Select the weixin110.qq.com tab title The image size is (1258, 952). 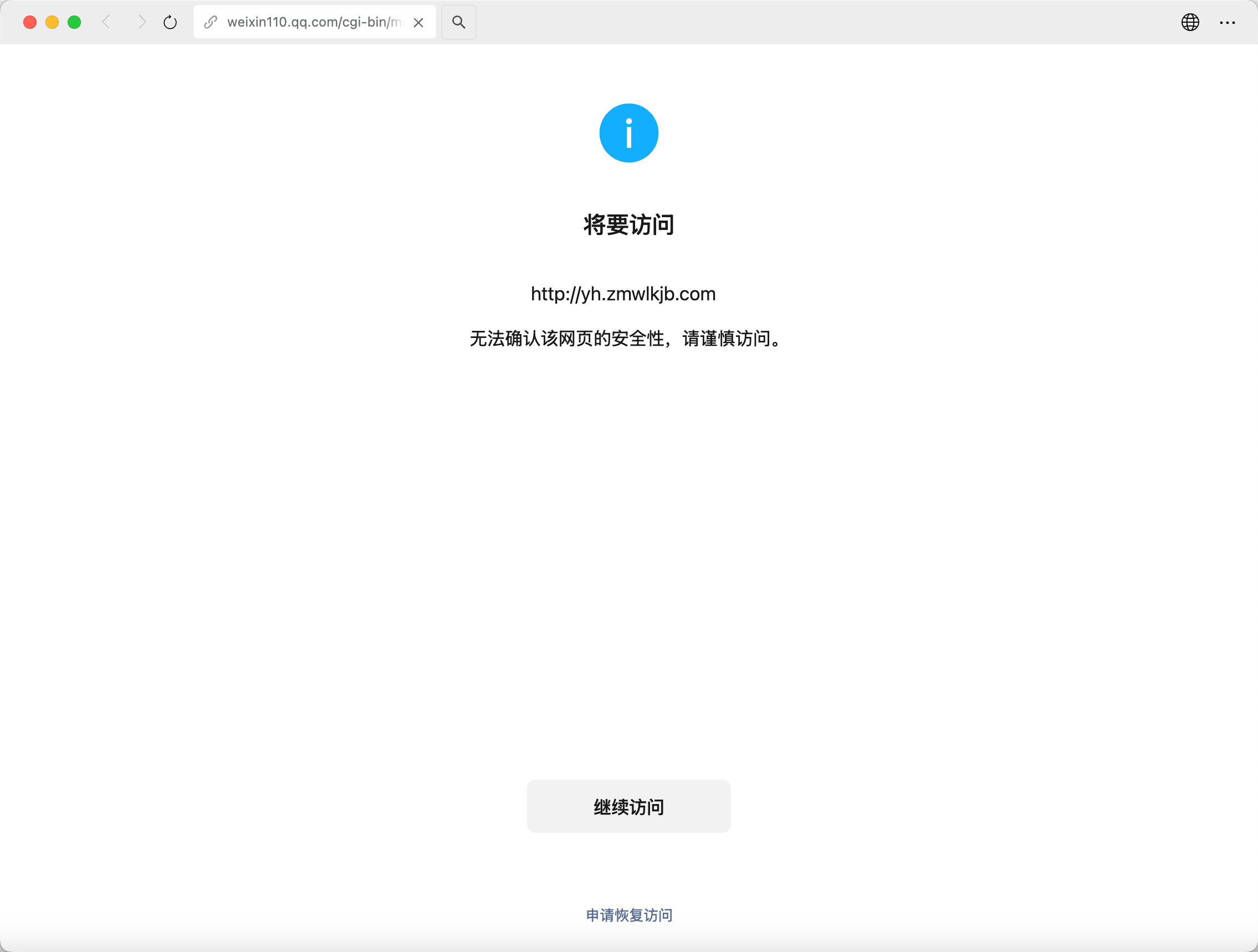(314, 22)
